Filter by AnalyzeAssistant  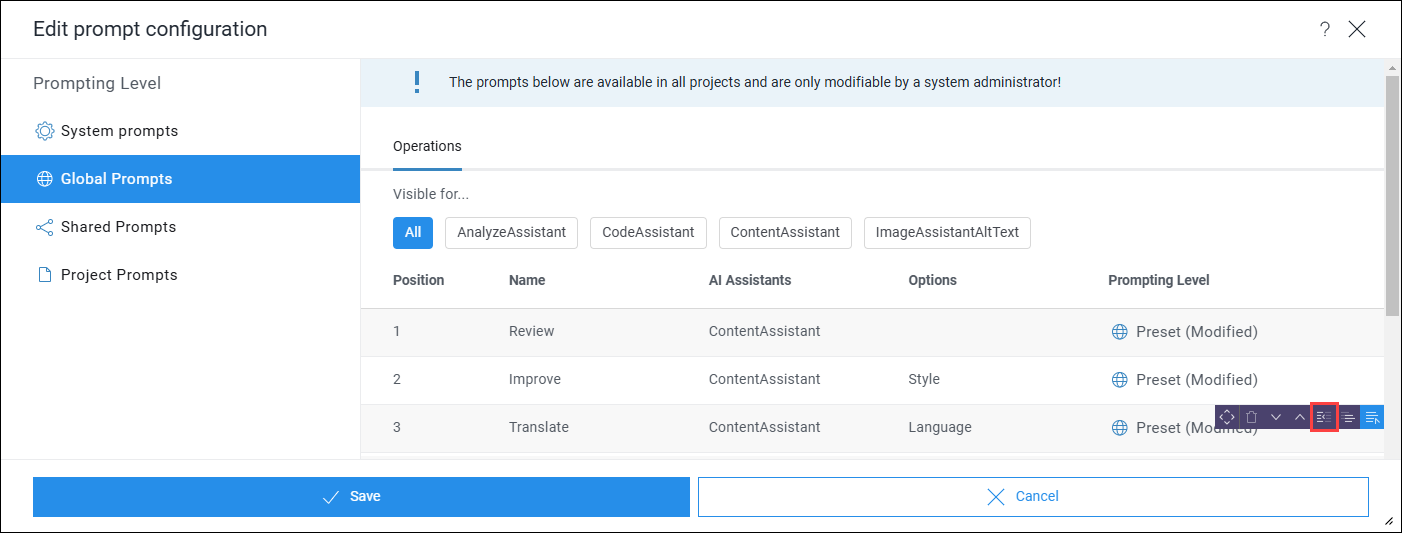pyautogui.click(x=512, y=232)
